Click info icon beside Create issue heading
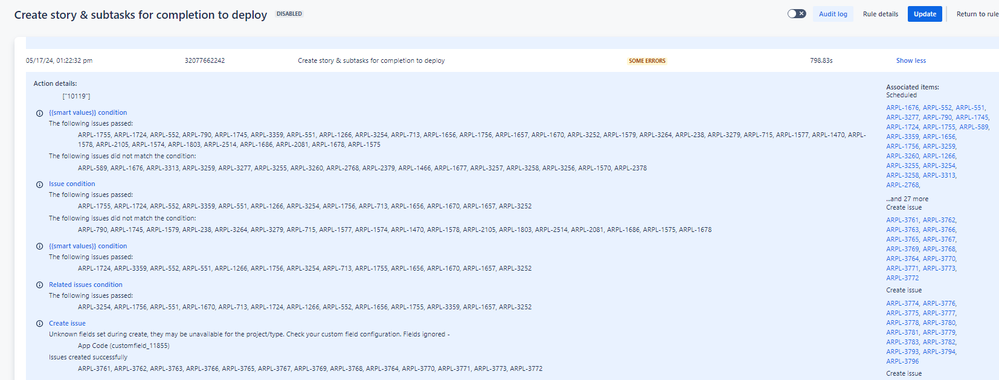Screen dimensions: 999x380 (40, 323)
